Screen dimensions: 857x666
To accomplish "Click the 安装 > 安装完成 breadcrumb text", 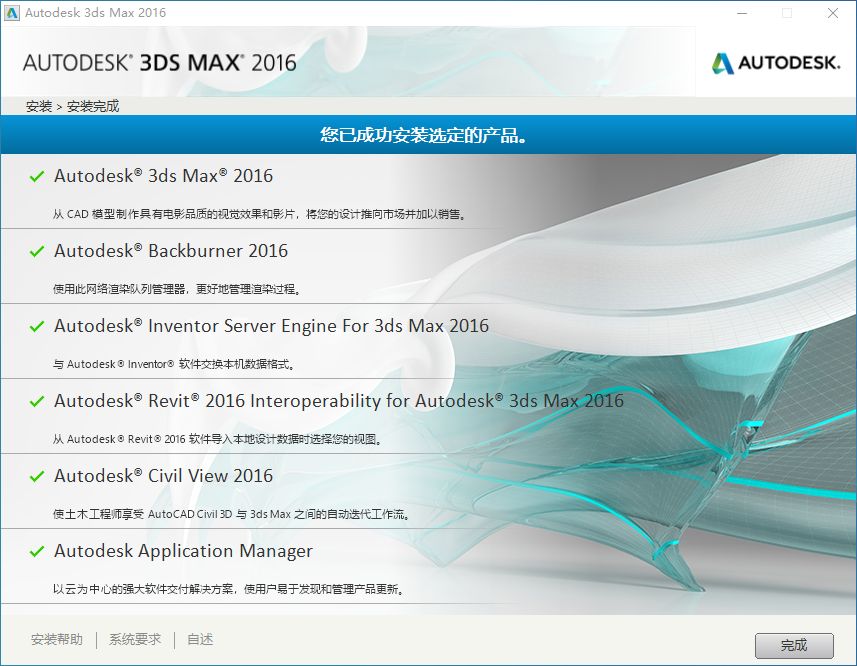I will coord(72,106).
